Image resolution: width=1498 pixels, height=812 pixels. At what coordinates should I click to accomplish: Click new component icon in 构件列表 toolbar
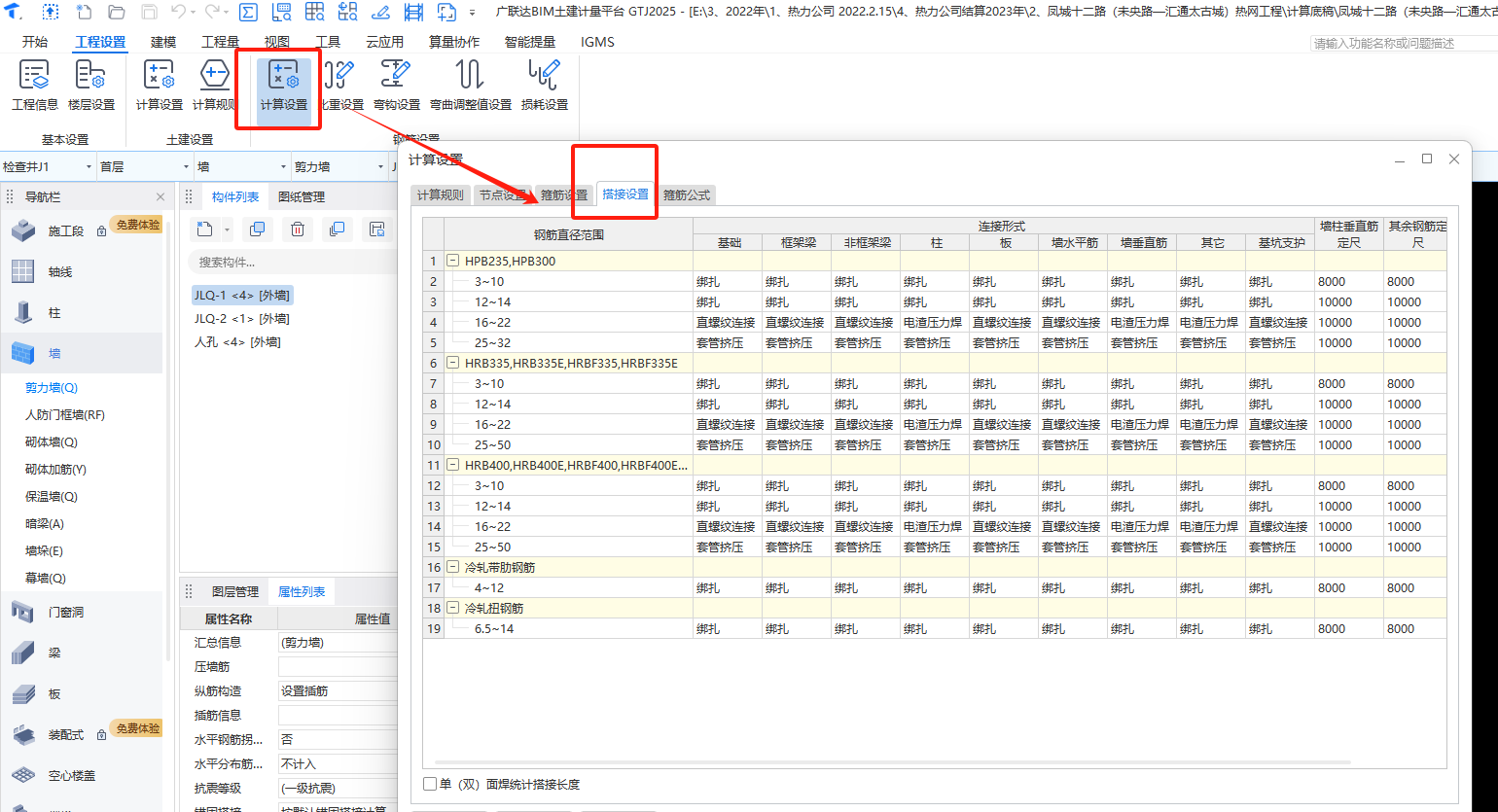tap(204, 229)
